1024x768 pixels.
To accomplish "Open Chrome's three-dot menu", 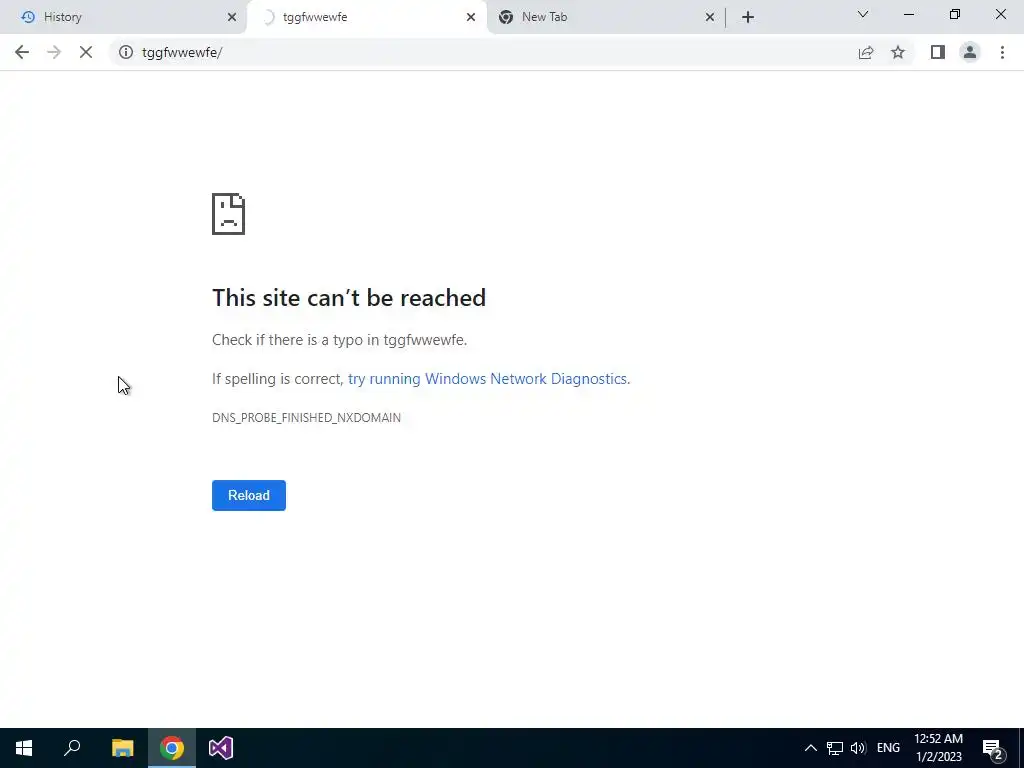I will tap(1002, 52).
